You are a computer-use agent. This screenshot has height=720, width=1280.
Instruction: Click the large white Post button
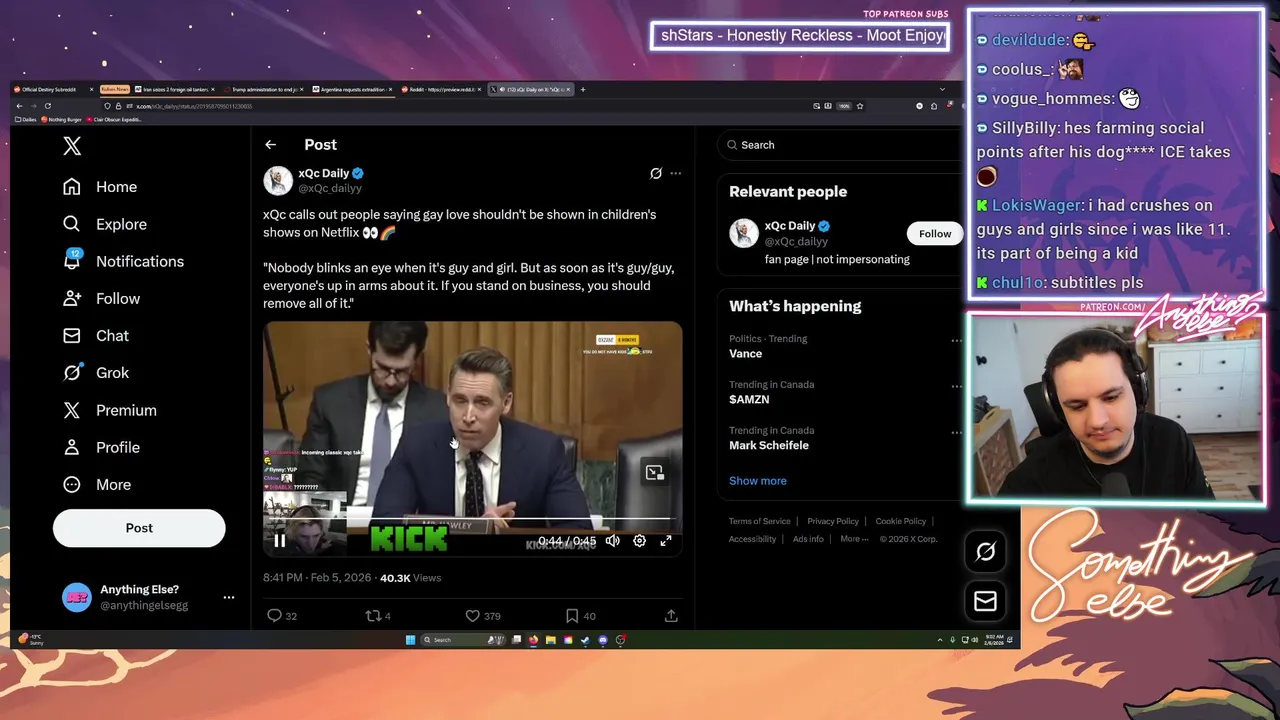139,528
